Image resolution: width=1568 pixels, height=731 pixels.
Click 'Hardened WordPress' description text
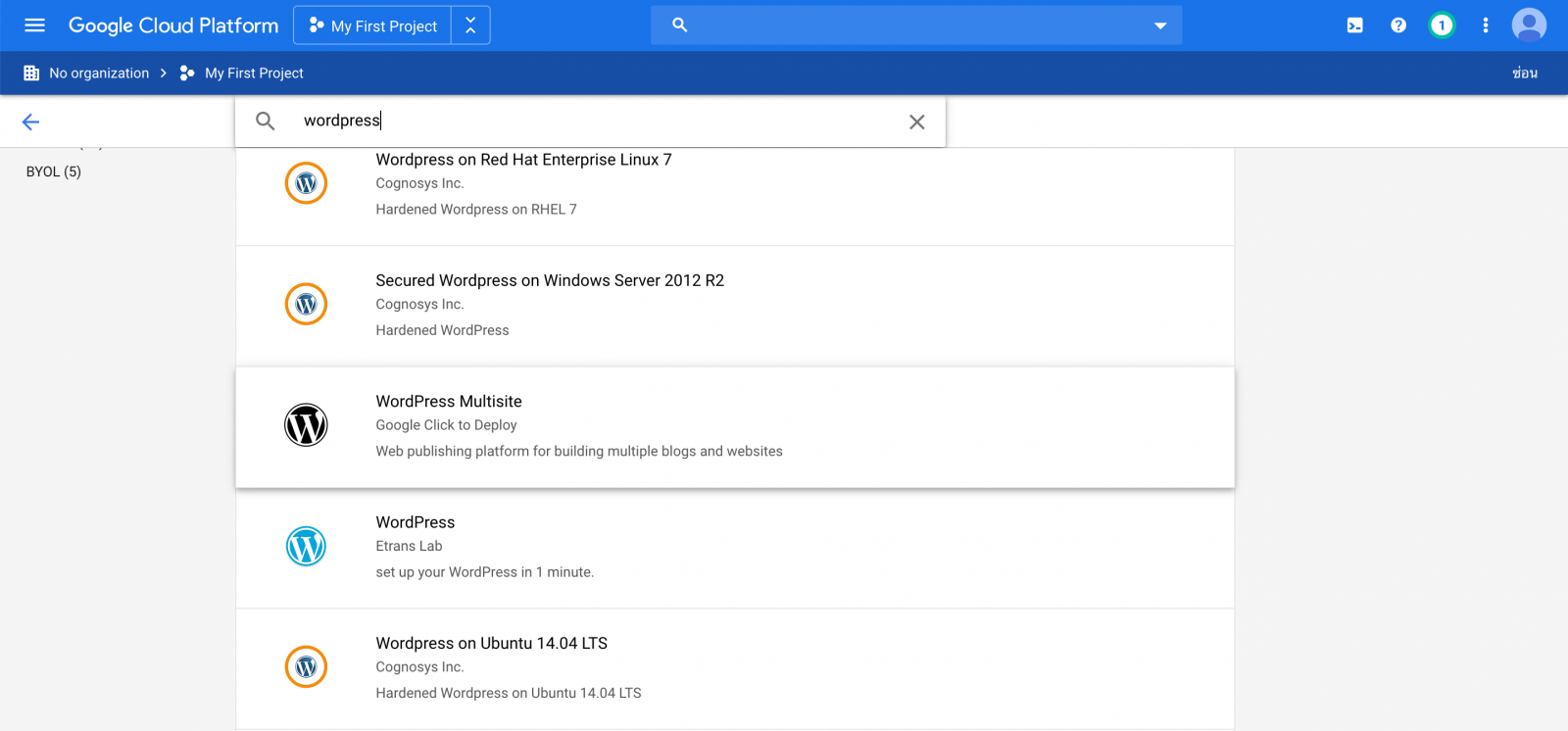tap(442, 330)
